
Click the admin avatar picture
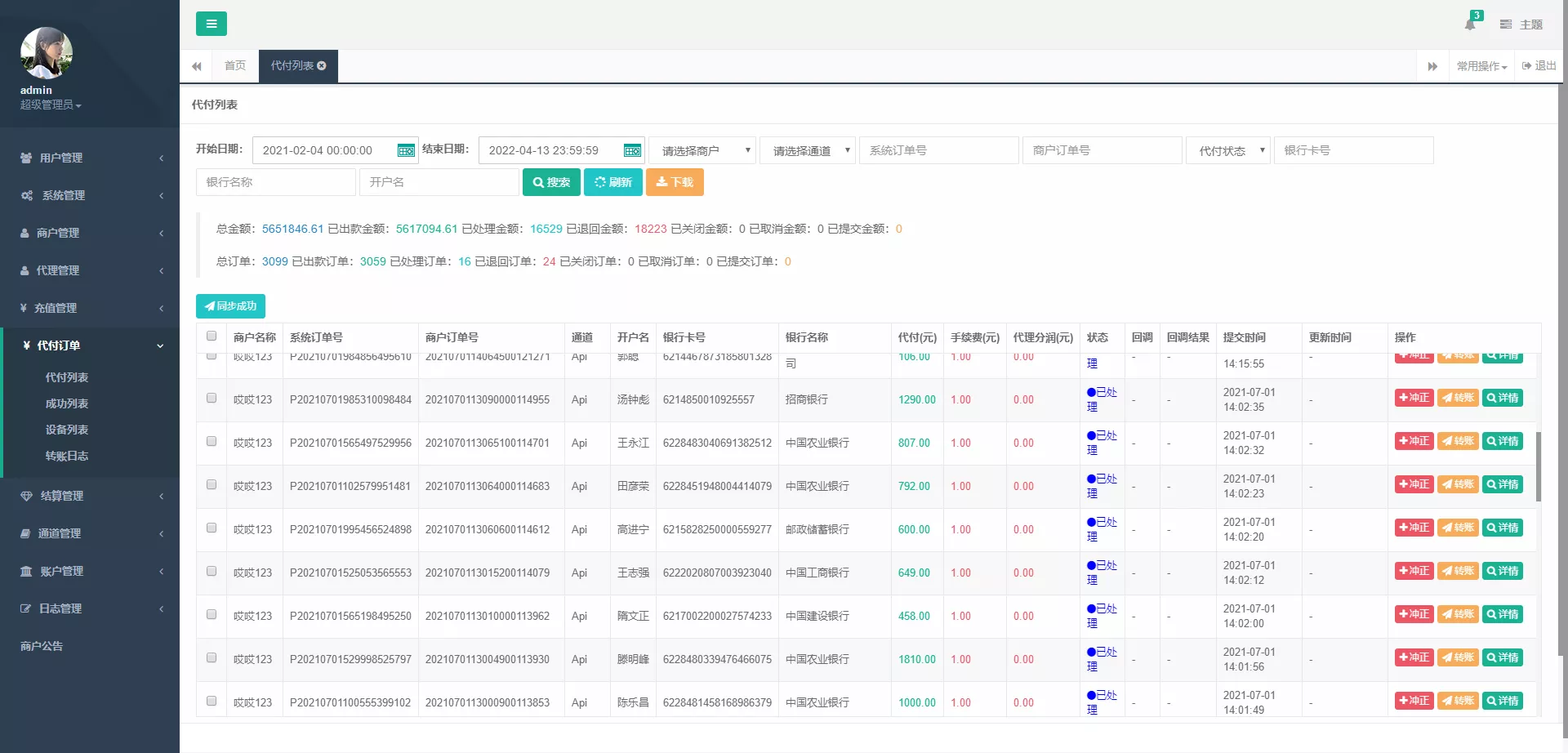(47, 53)
